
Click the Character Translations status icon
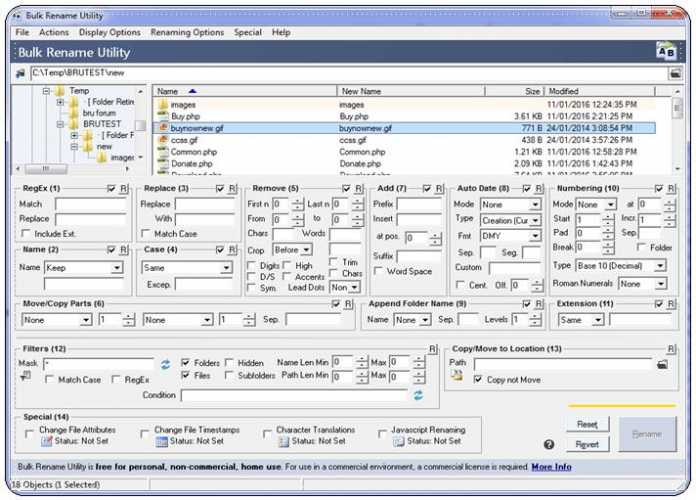tap(283, 441)
